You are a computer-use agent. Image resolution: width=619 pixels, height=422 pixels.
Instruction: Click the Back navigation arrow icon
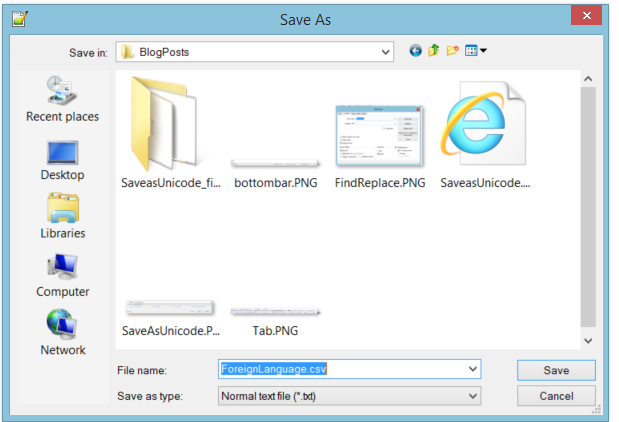(x=416, y=51)
